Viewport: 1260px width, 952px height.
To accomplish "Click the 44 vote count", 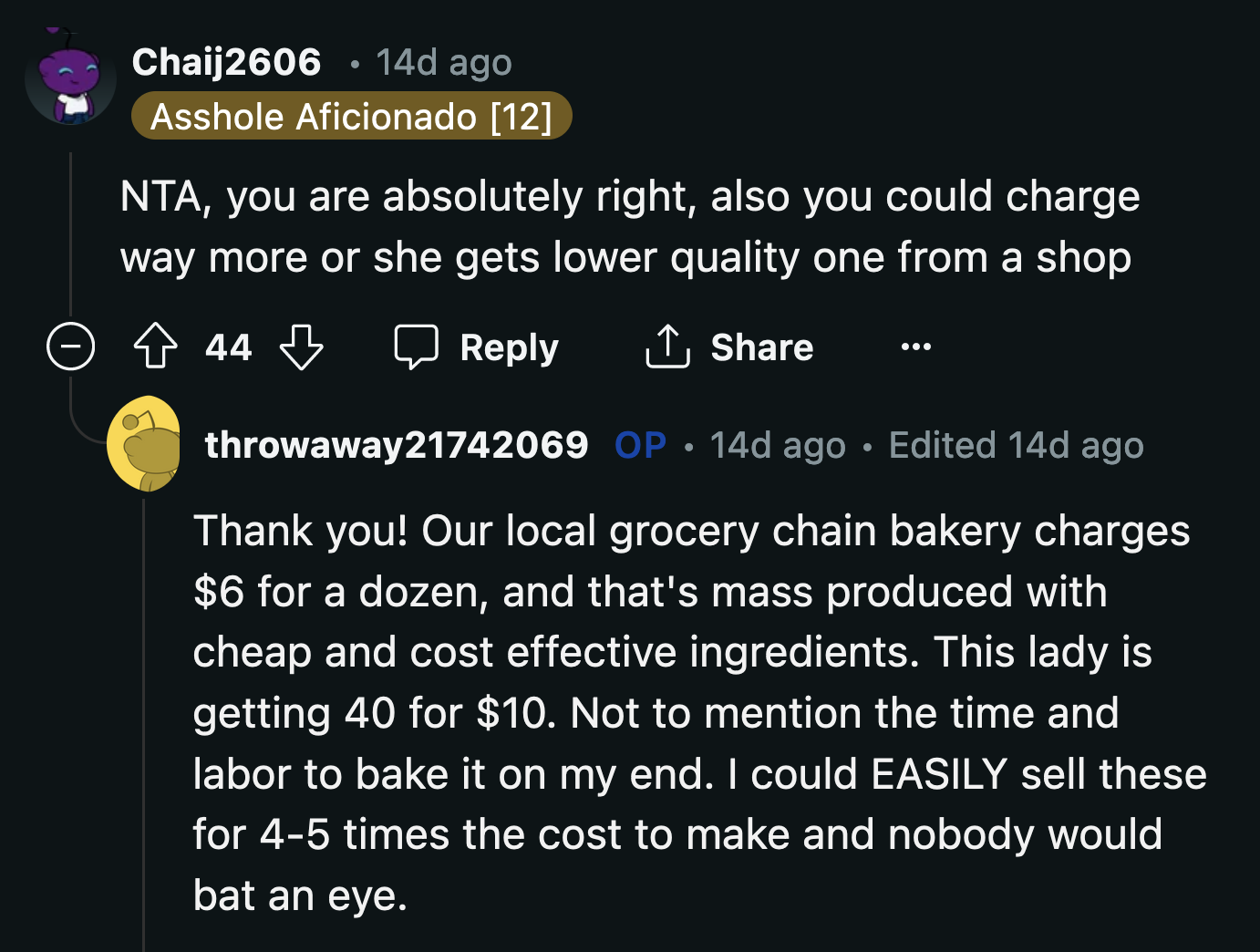I will [x=227, y=347].
